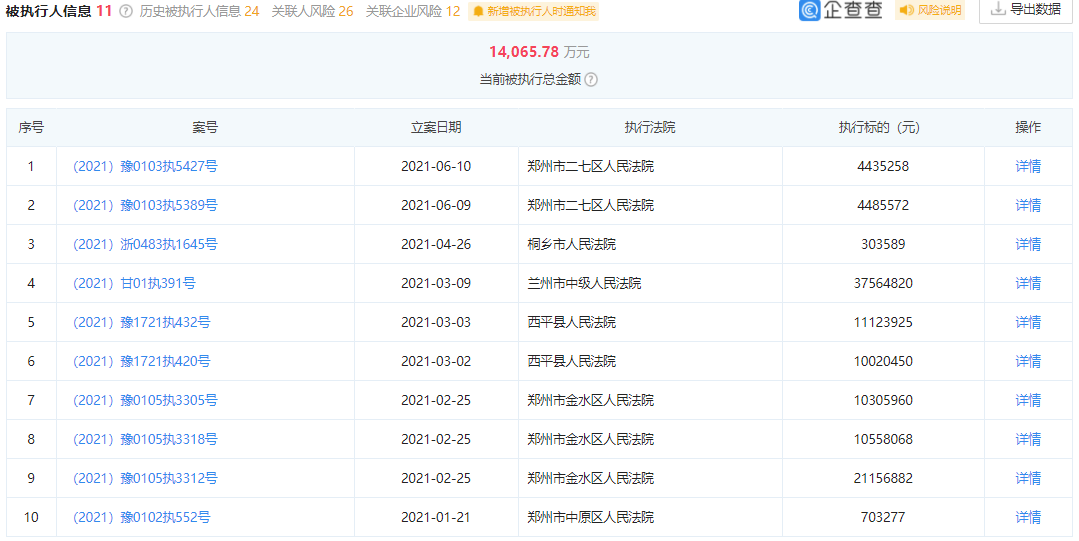
Task: View 详情 for case 豫1721执432号
Action: pos(1028,322)
